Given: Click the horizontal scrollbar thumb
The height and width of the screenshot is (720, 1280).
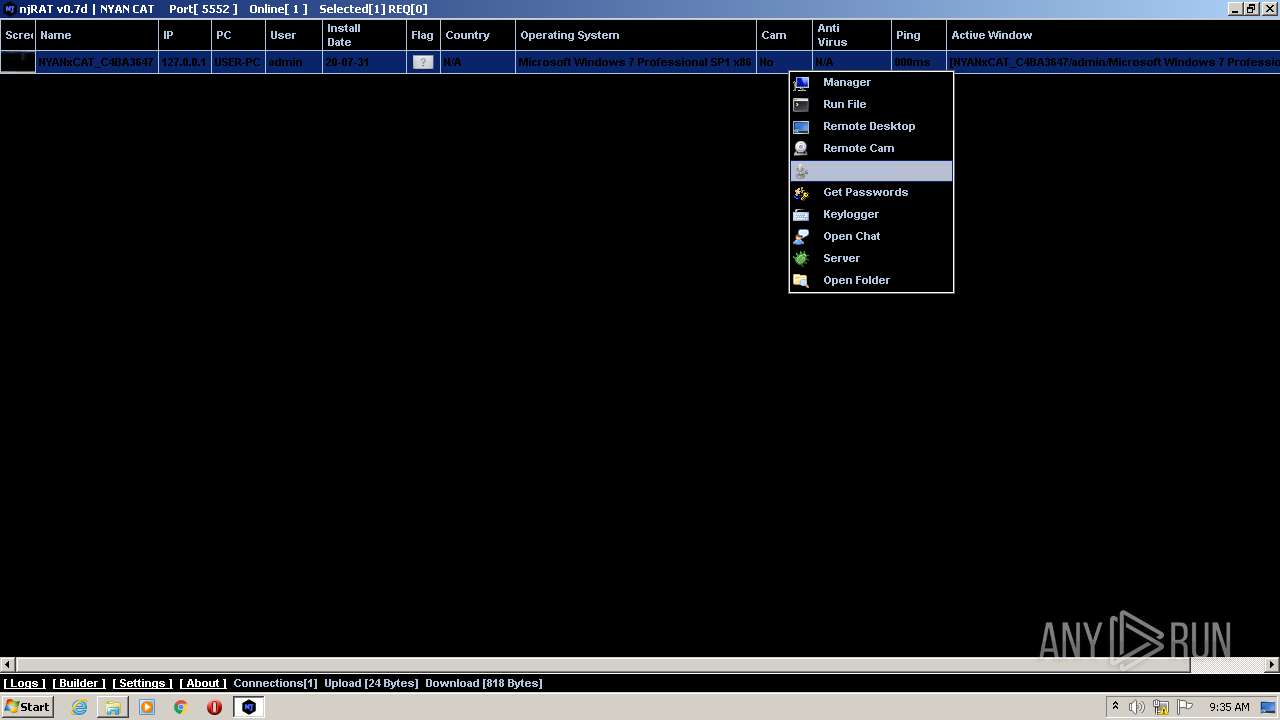Looking at the screenshot, I should tap(603, 664).
